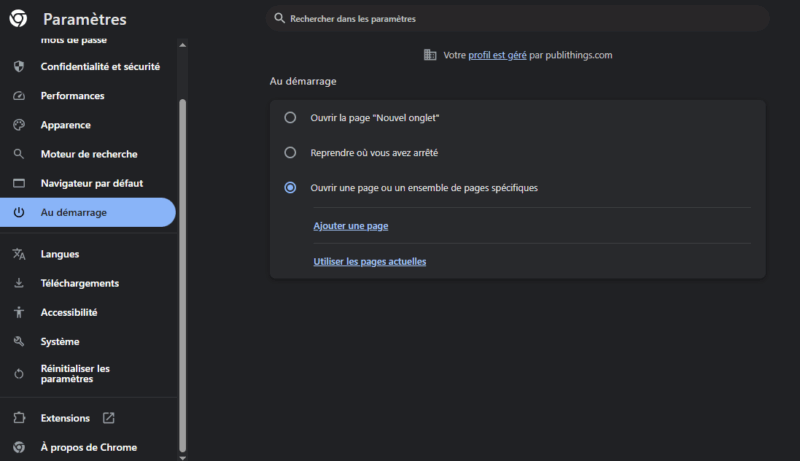Click the search magnifier icon in settings search bar

(x=279, y=18)
